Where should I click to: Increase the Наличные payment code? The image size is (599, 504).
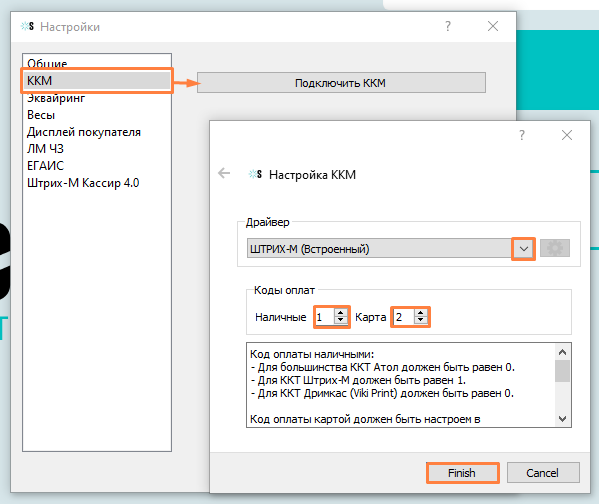(340, 313)
